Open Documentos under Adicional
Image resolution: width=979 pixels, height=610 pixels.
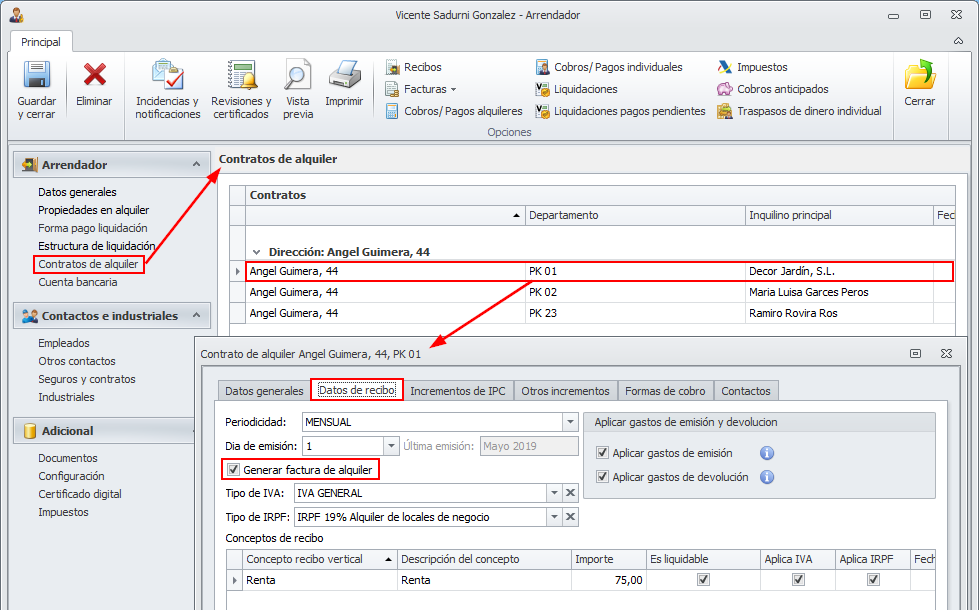[68, 458]
